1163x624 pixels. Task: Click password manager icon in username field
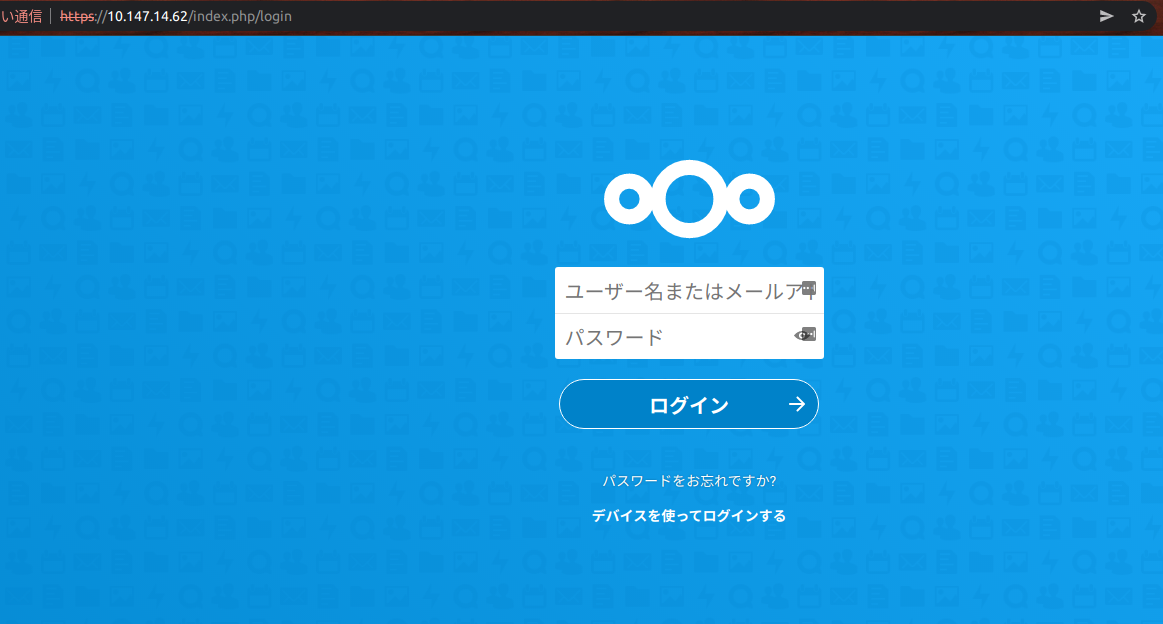click(x=809, y=288)
